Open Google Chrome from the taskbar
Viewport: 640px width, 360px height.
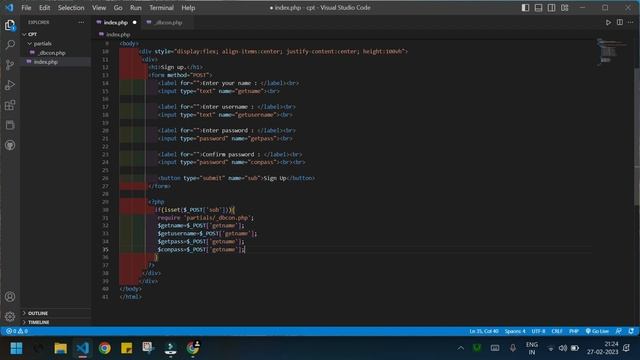[x=104, y=348]
